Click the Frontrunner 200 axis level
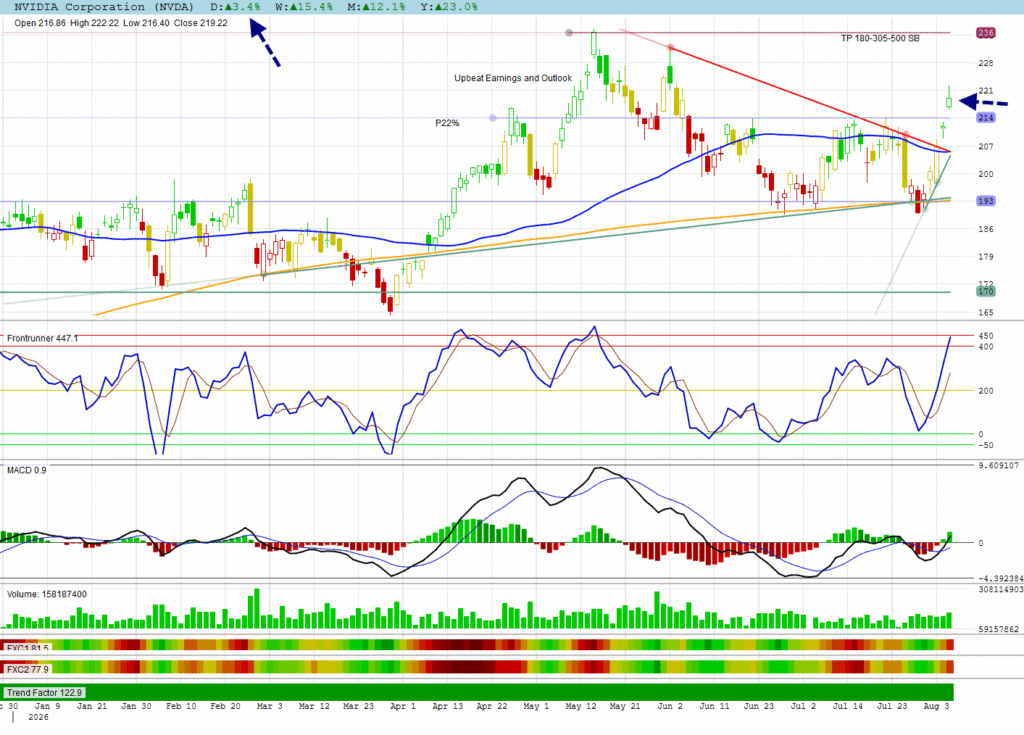The image size is (1024, 735). click(985, 391)
